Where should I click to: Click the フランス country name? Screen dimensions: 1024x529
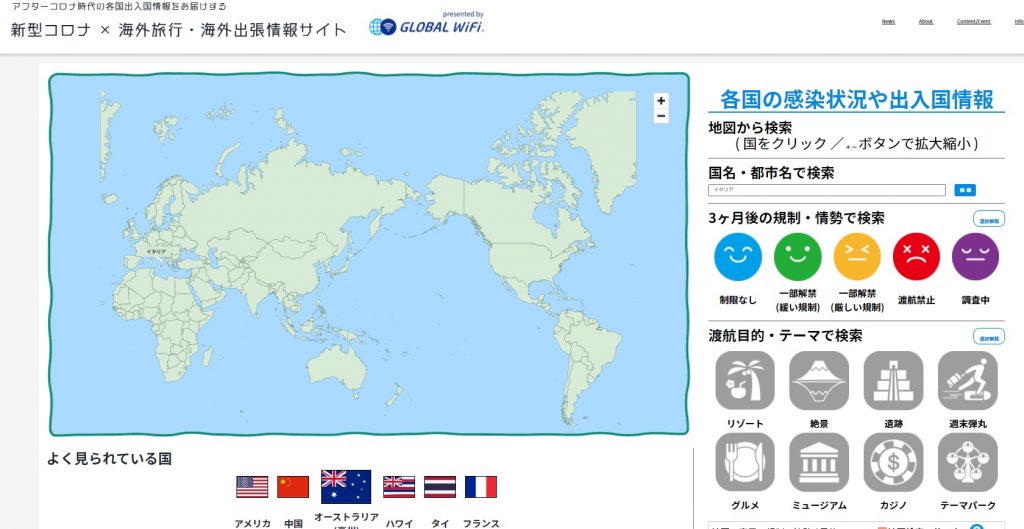pyautogui.click(x=481, y=523)
